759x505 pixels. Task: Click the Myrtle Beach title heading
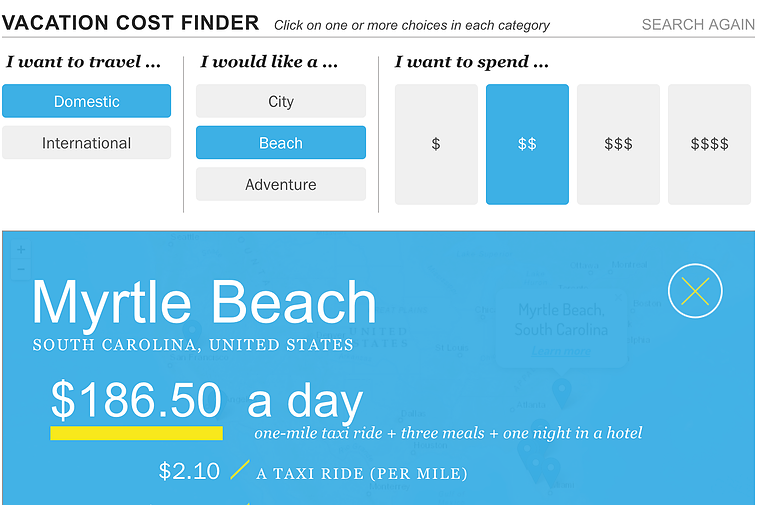[204, 302]
